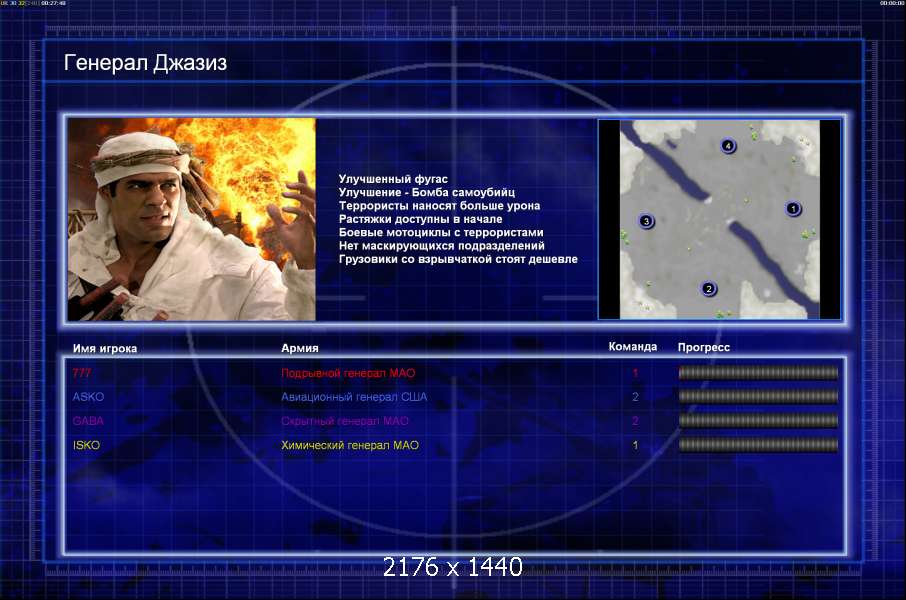The width and height of the screenshot is (906, 600).
Task: Click the loading progress bar for 777
Action: [758, 373]
